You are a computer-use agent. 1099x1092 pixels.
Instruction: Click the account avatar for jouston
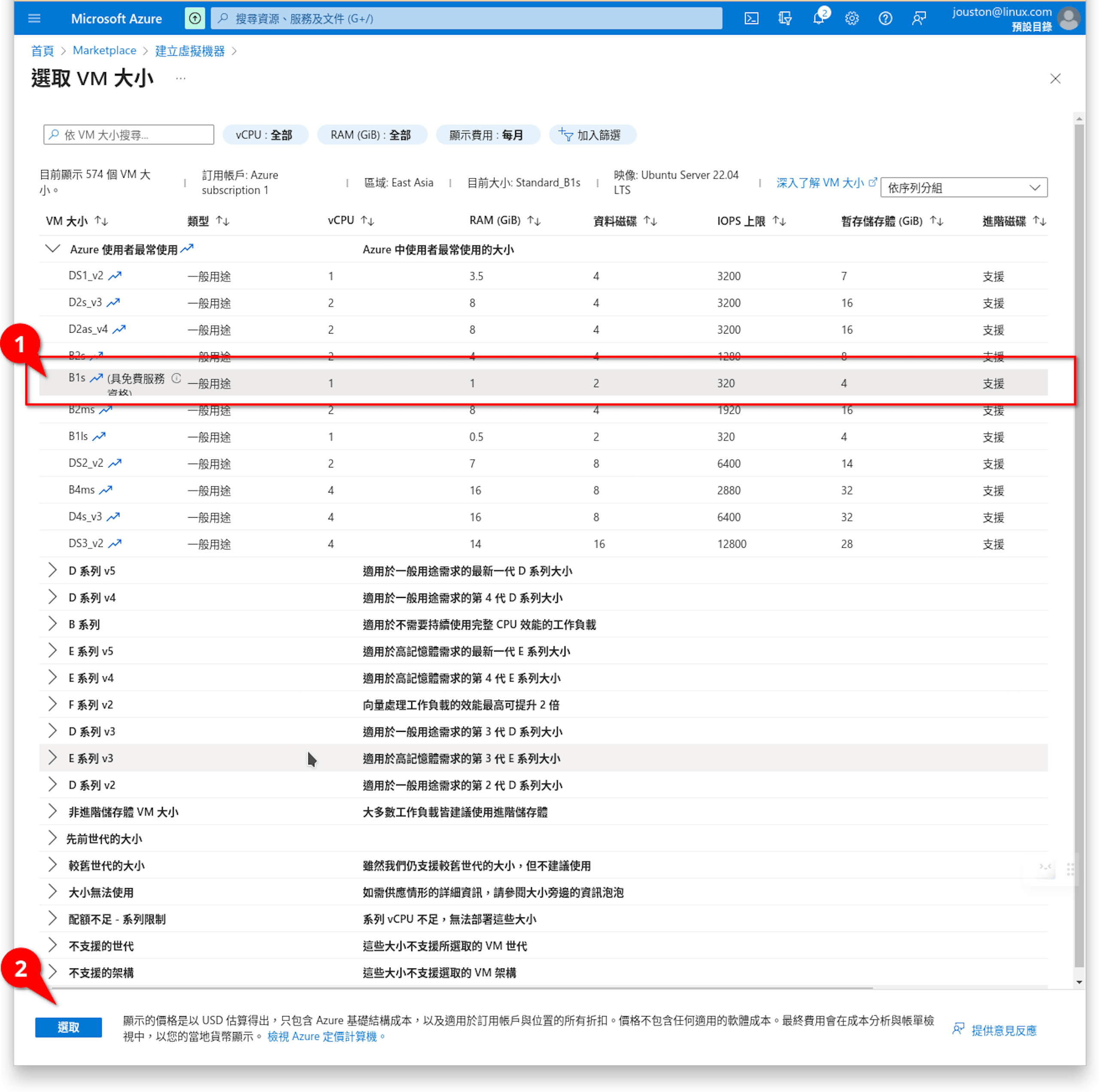point(1069,18)
